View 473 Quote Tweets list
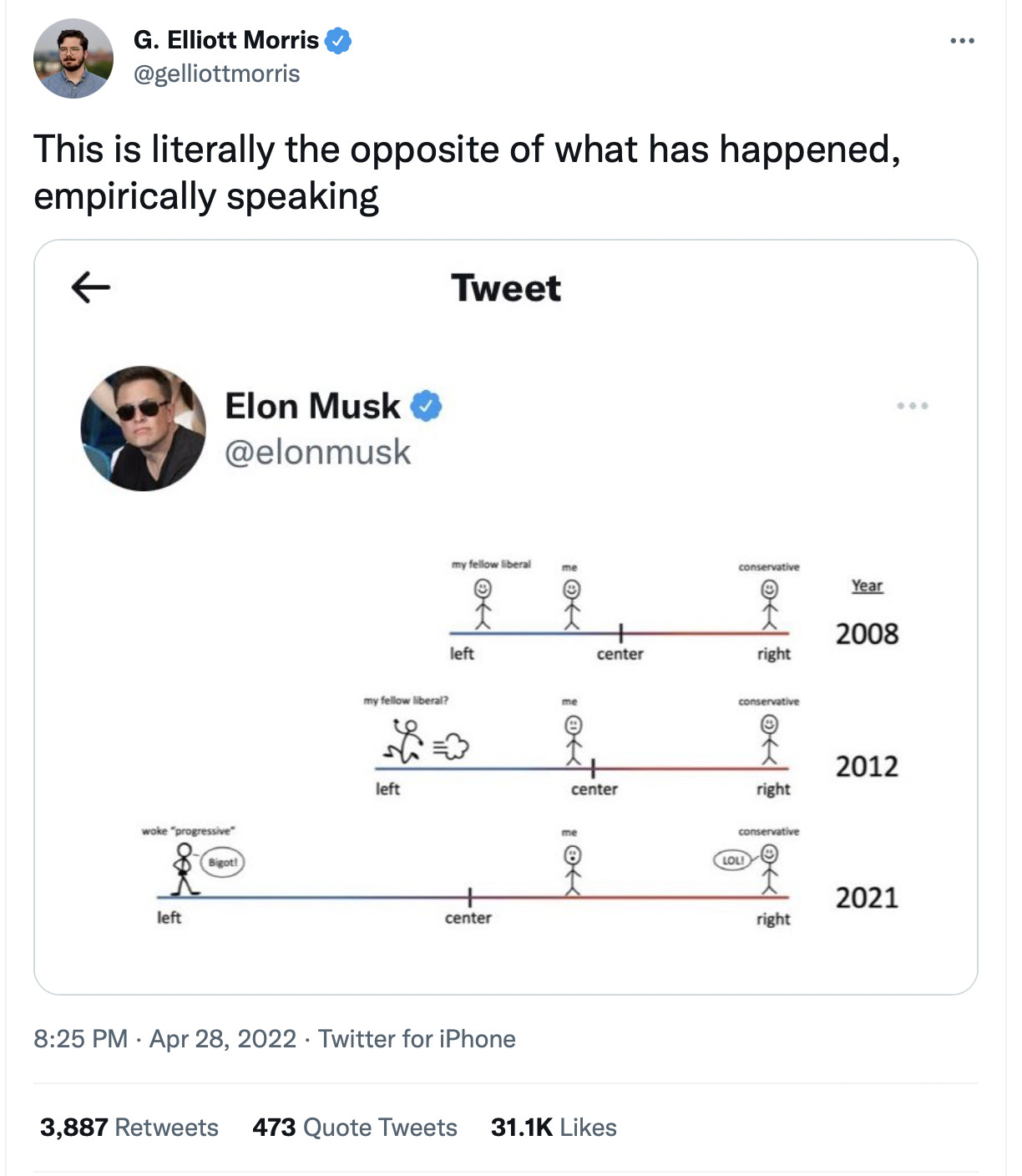Screen dimensions: 1022x1176 (355, 1128)
